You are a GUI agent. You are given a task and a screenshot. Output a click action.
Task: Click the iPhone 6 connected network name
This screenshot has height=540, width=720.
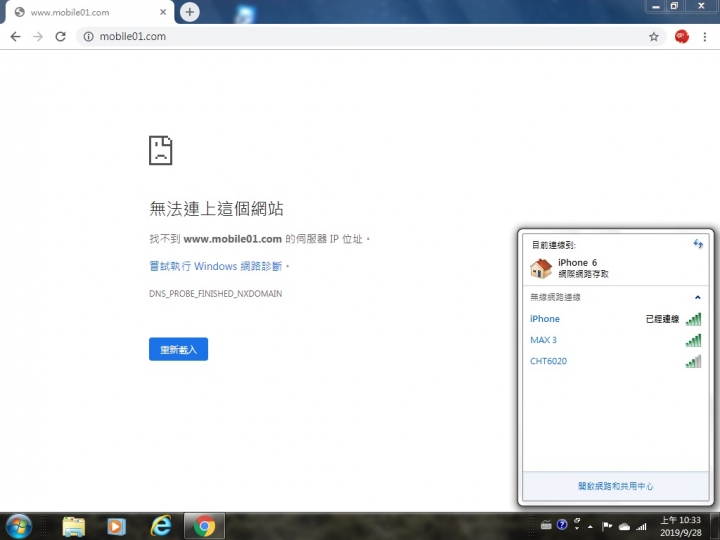[x=577, y=263]
